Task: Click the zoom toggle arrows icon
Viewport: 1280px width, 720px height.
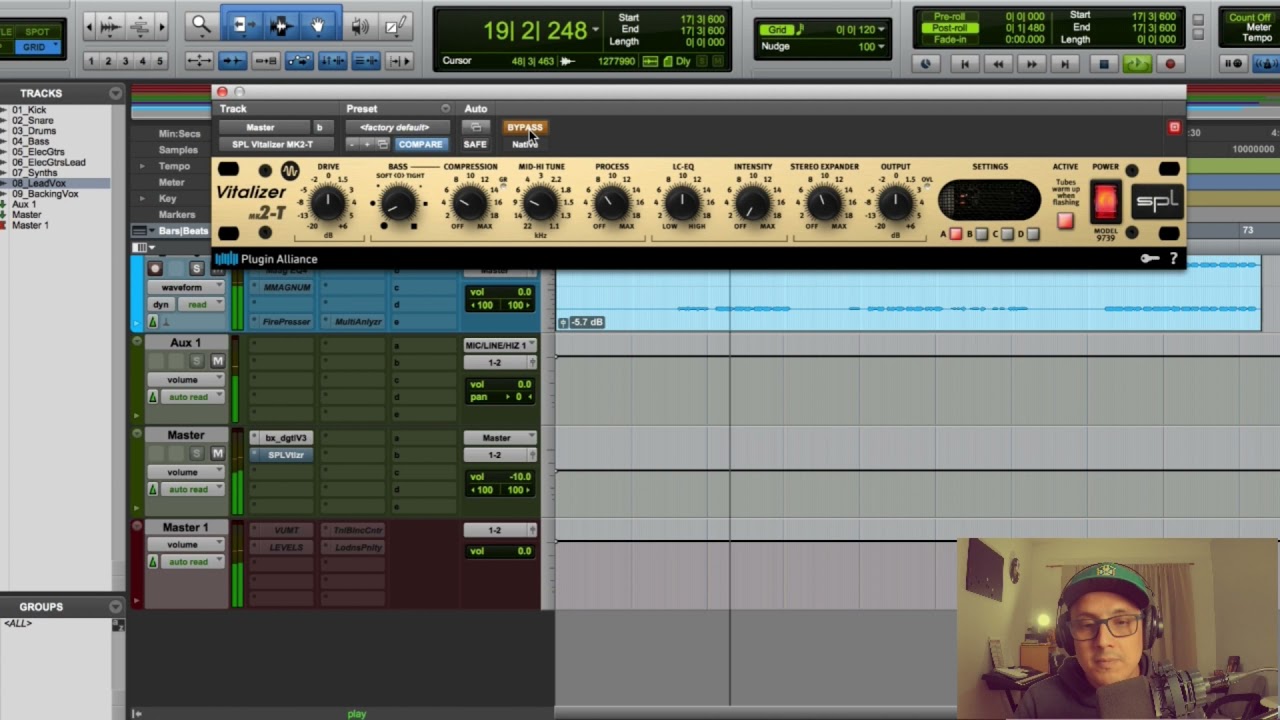Action: click(x=198, y=61)
